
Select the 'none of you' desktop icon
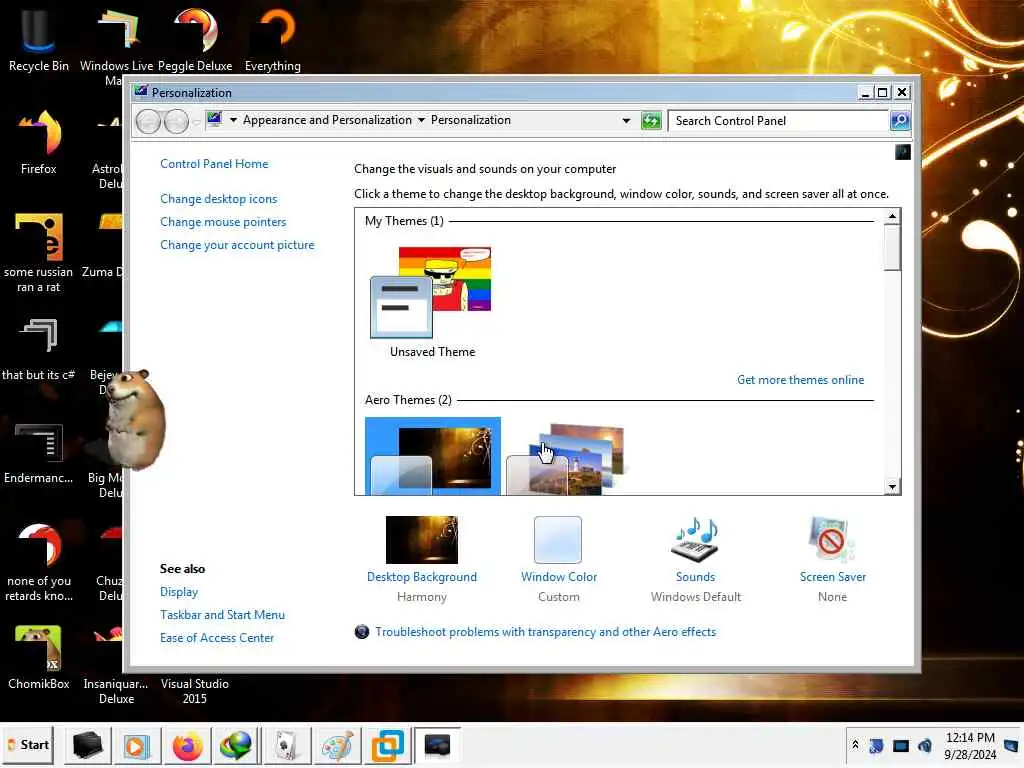coord(38,562)
